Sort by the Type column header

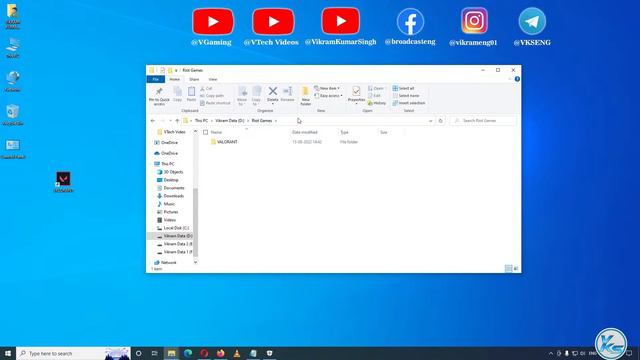[344, 132]
